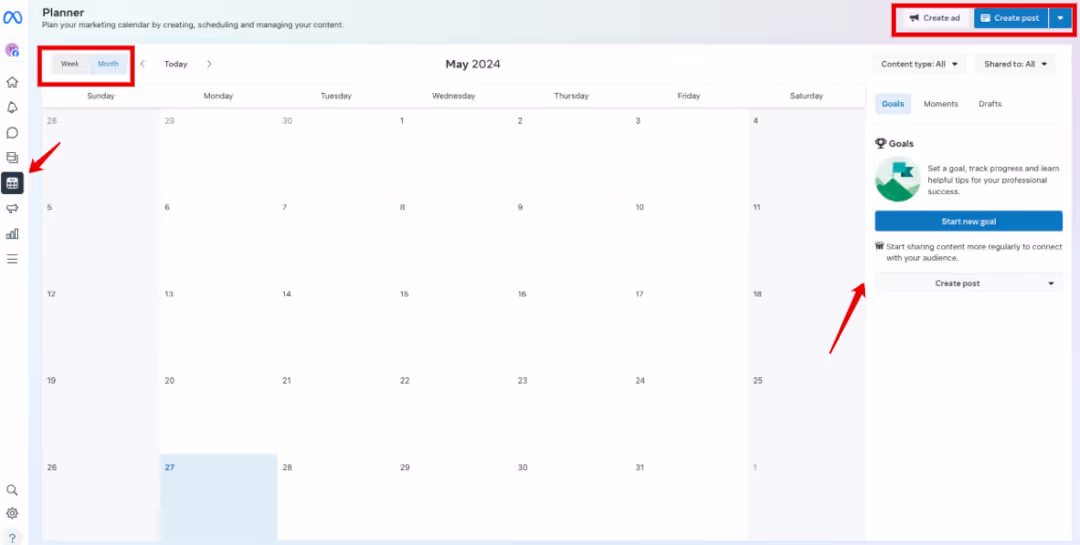
Task: Click Start new goal button
Action: pos(968,221)
